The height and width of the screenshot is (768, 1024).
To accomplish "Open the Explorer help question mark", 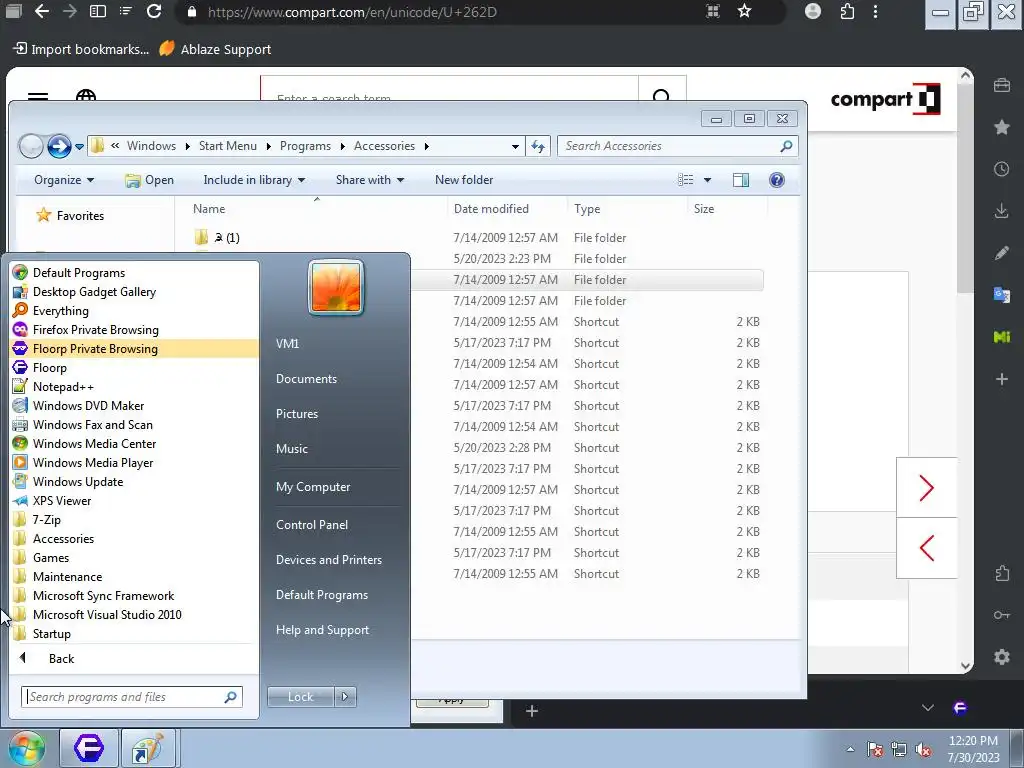I will pos(776,180).
